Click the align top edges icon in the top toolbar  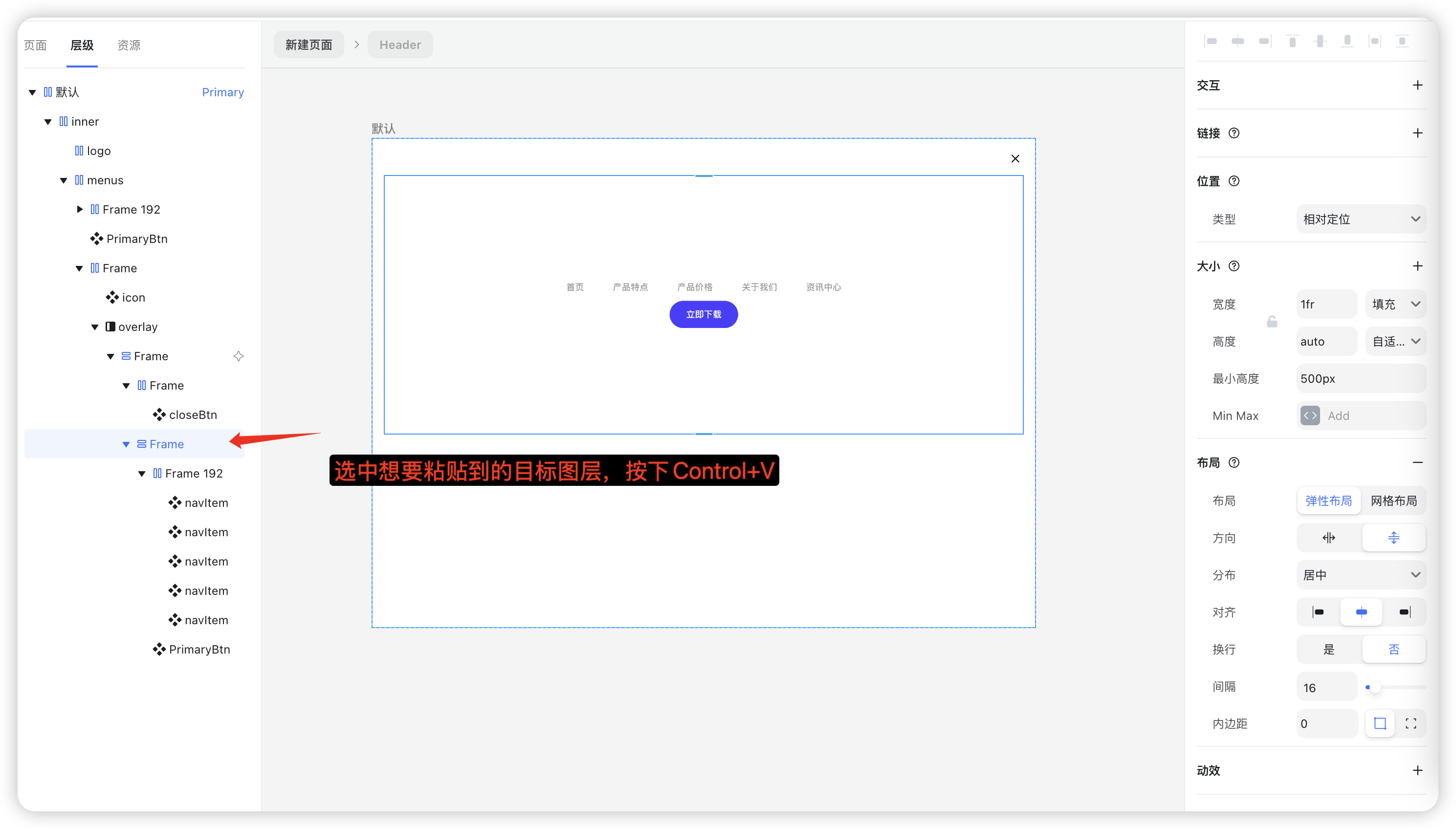click(1292, 41)
